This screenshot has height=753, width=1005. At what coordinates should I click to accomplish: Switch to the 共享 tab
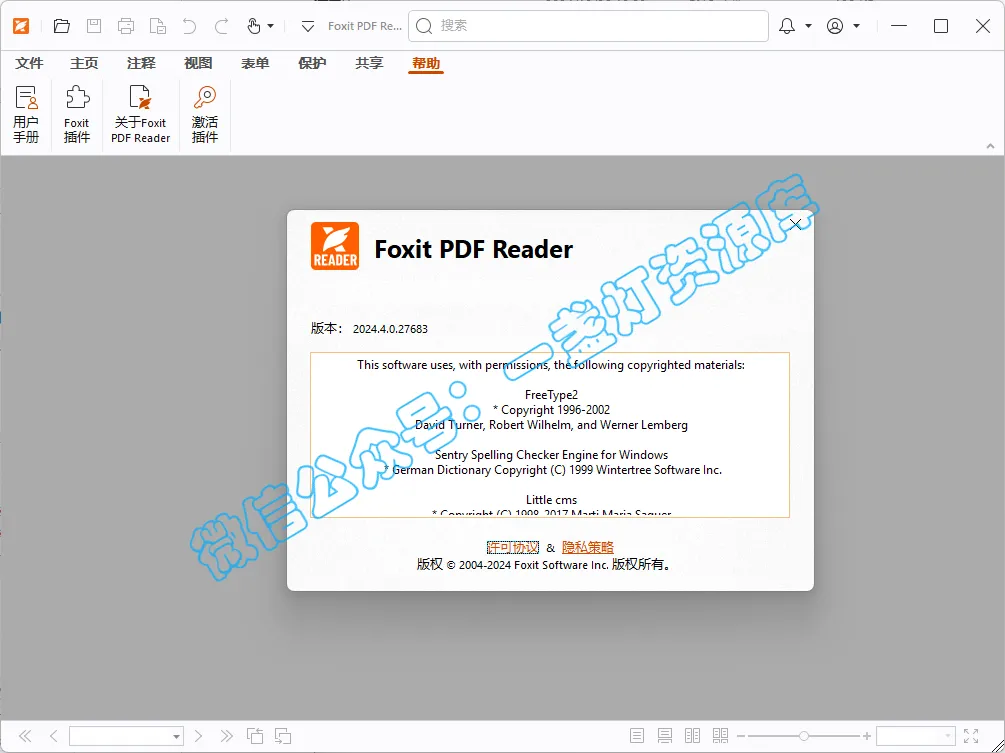click(369, 63)
